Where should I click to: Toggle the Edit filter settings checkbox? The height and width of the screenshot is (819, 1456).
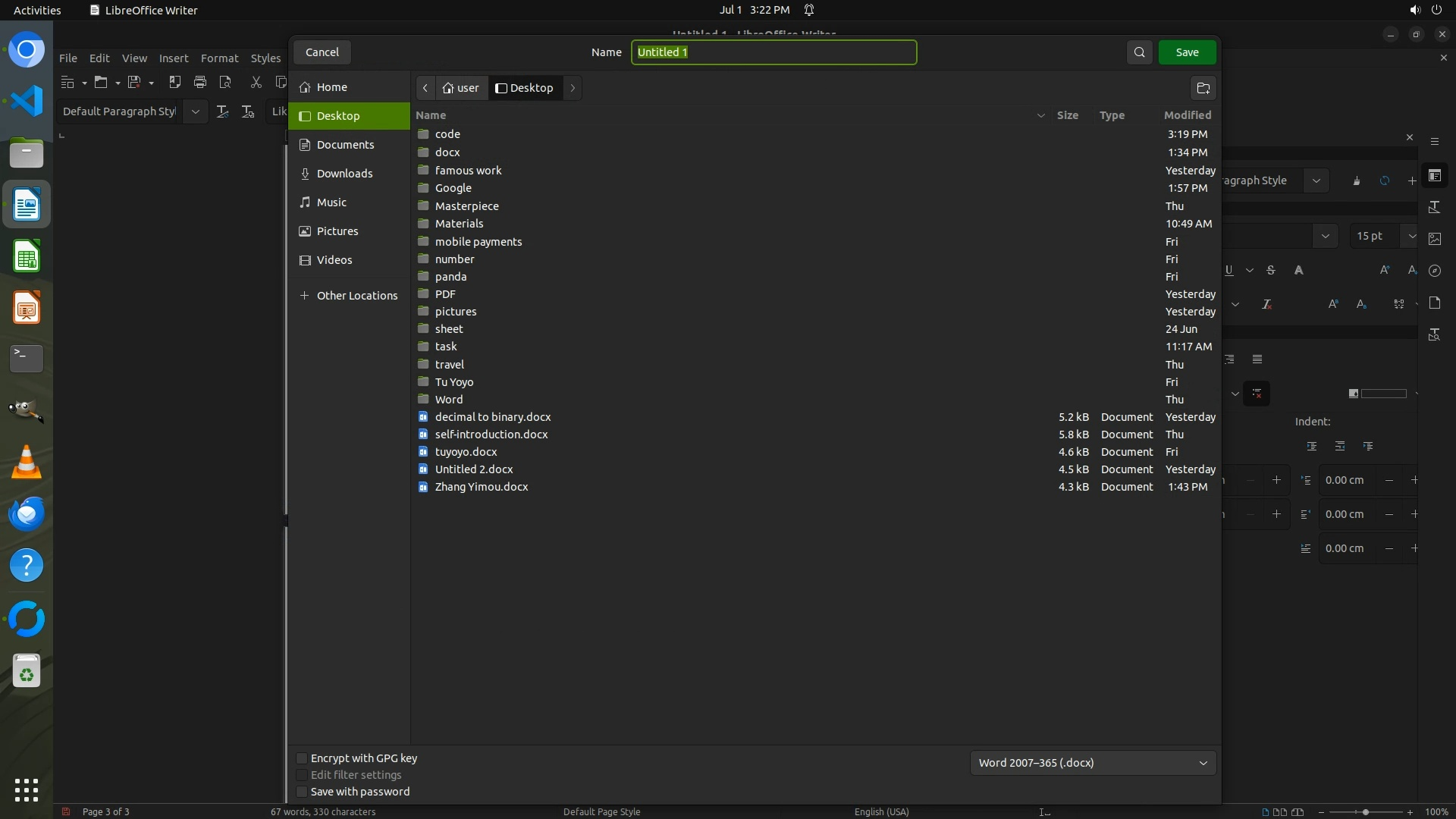tap(302, 775)
